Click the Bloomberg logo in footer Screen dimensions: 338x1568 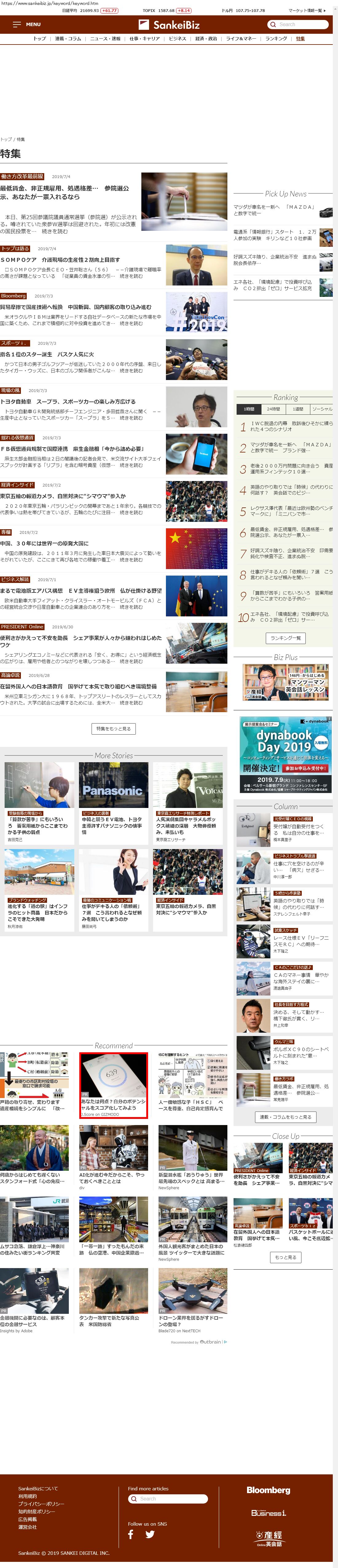point(268,1490)
